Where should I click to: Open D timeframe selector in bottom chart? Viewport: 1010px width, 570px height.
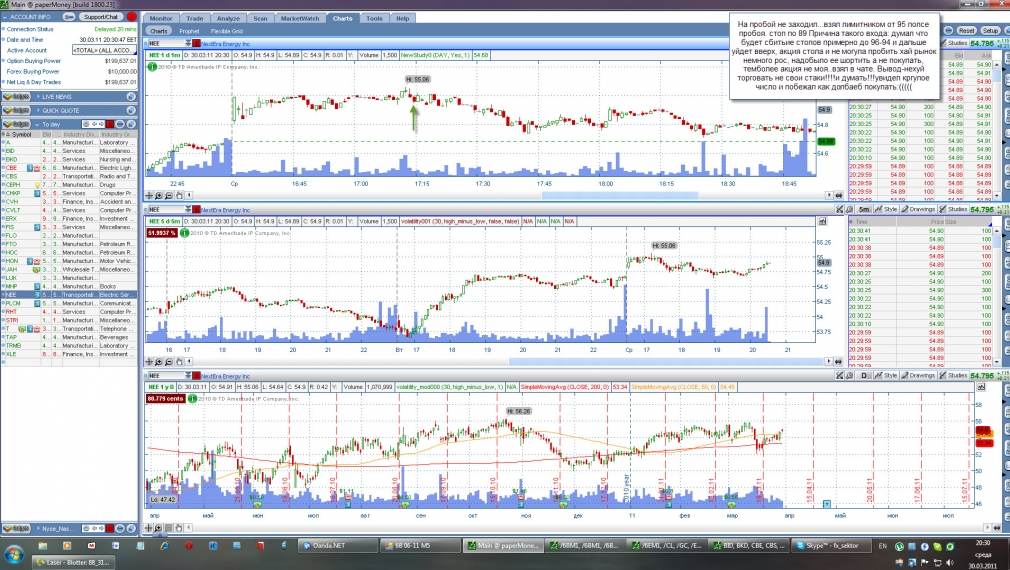(864, 375)
